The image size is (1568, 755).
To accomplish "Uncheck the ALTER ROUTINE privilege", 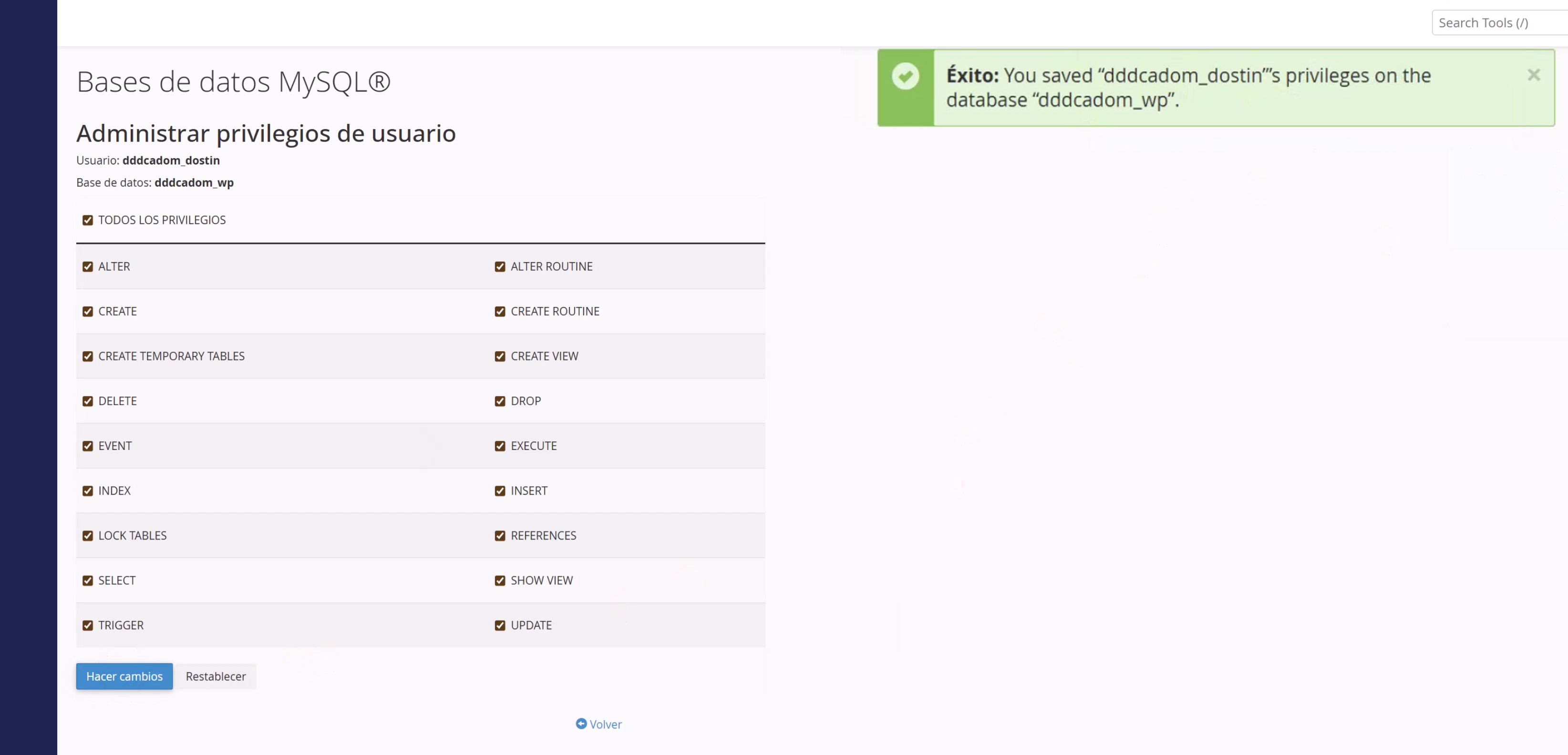I will pos(500,266).
